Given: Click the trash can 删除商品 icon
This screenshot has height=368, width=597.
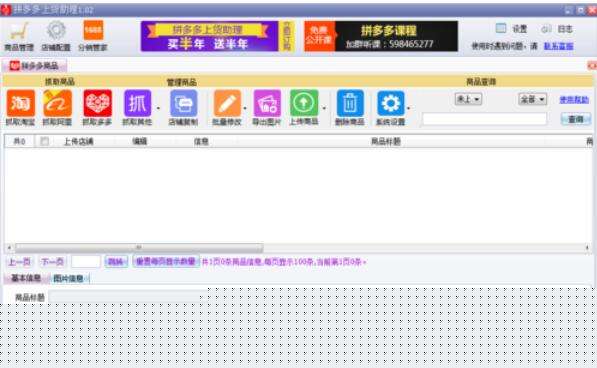Looking at the screenshot, I should coord(350,103).
